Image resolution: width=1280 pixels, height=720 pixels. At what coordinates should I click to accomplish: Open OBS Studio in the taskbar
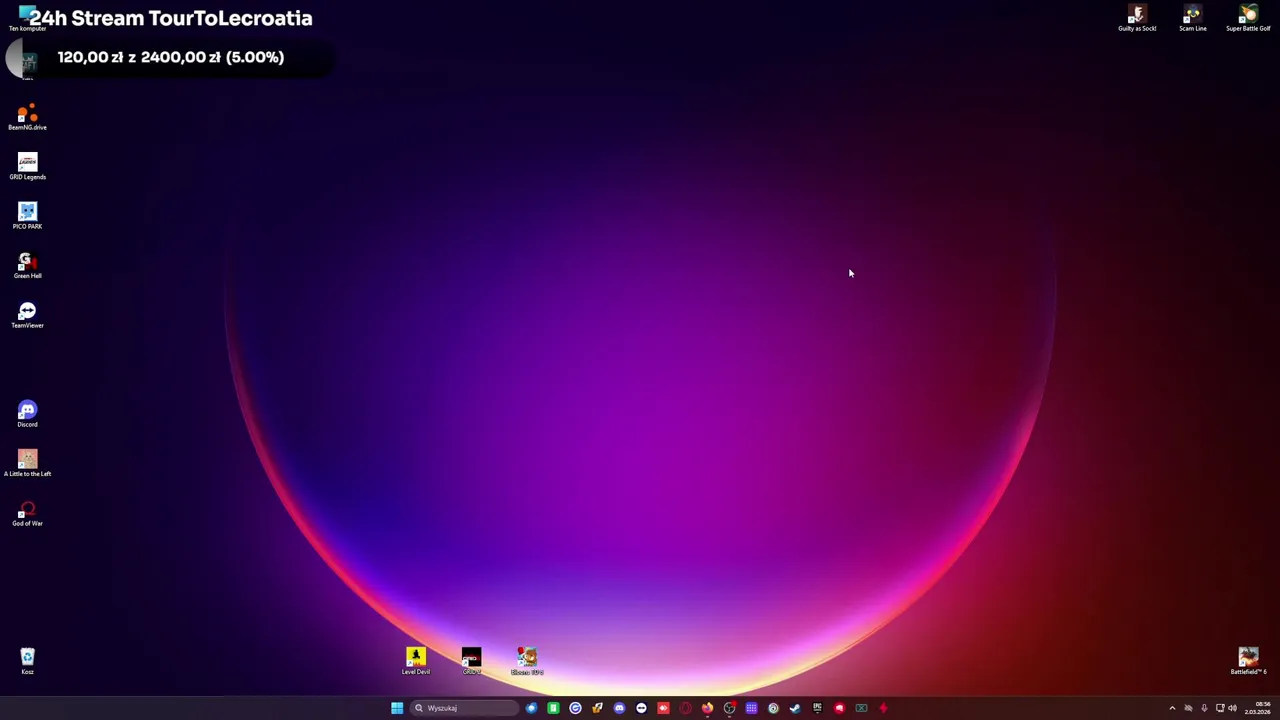[729, 708]
